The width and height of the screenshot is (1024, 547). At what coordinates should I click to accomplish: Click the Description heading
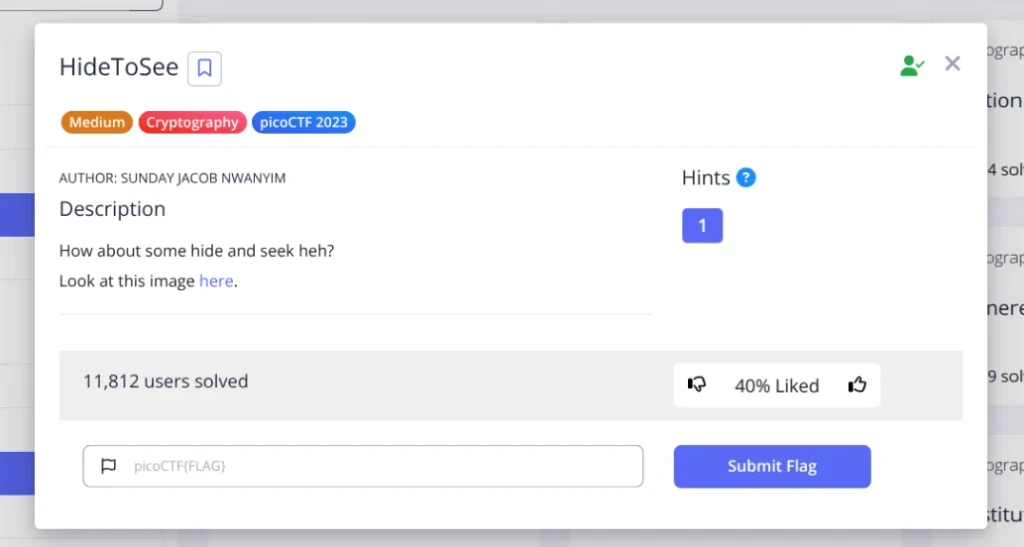[112, 209]
